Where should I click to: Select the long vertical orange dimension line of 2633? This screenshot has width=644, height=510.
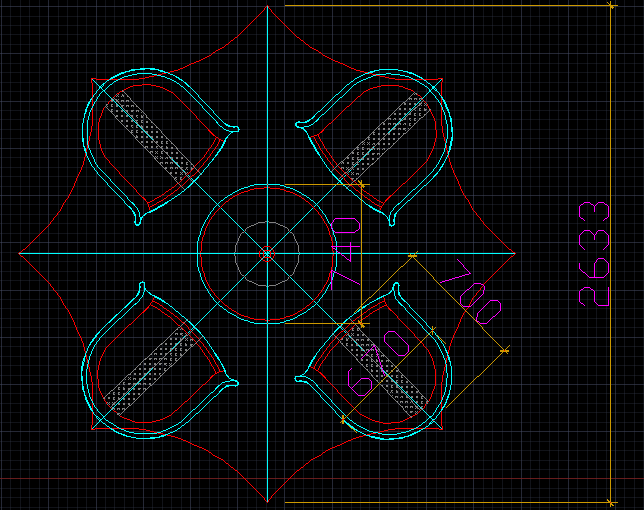point(611,254)
